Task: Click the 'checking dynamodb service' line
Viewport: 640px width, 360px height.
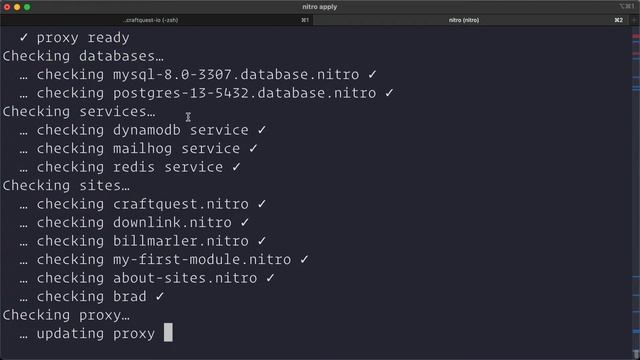Action: click(x=142, y=130)
